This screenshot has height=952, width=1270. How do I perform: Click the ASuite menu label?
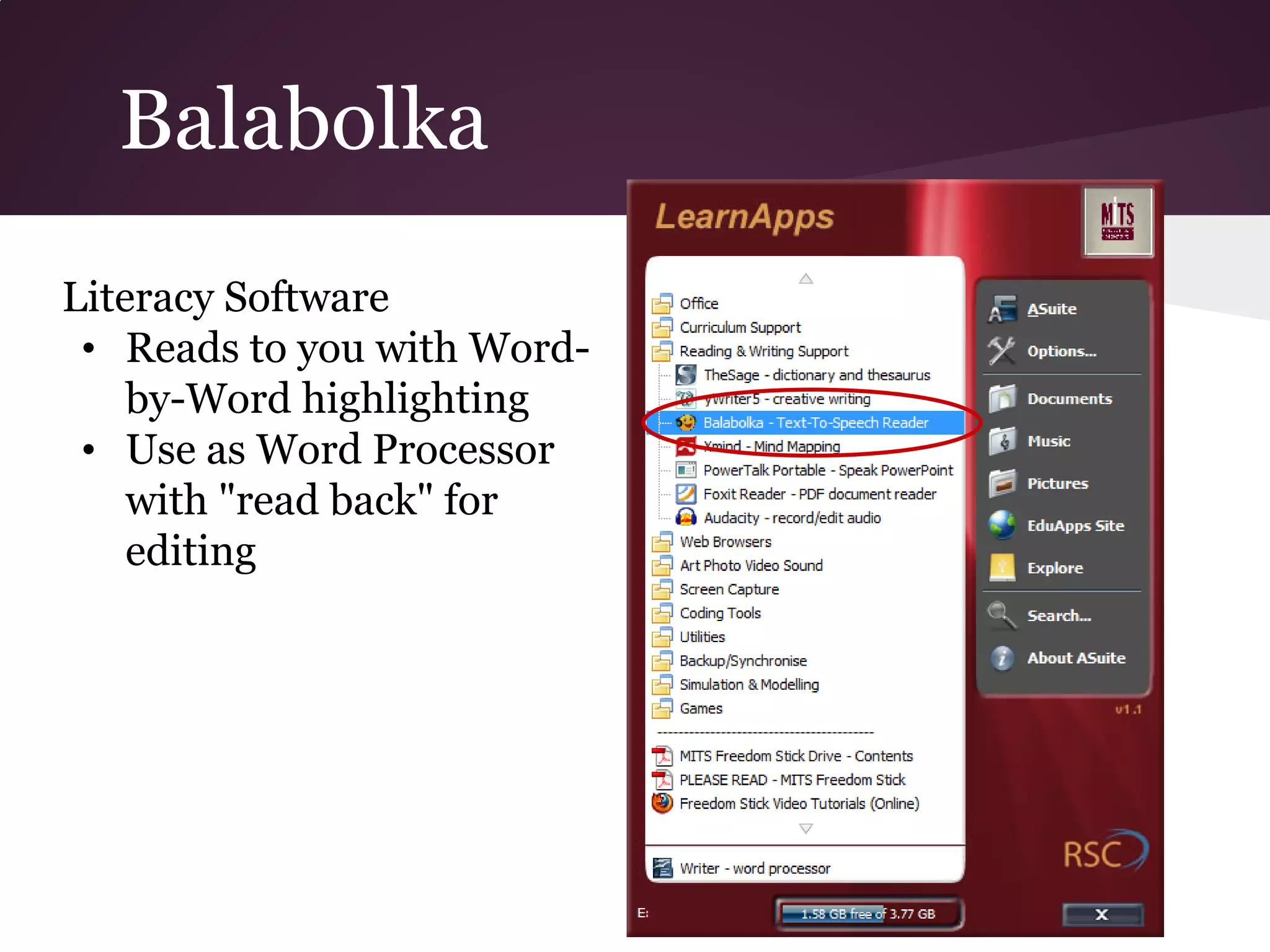[x=1052, y=309]
